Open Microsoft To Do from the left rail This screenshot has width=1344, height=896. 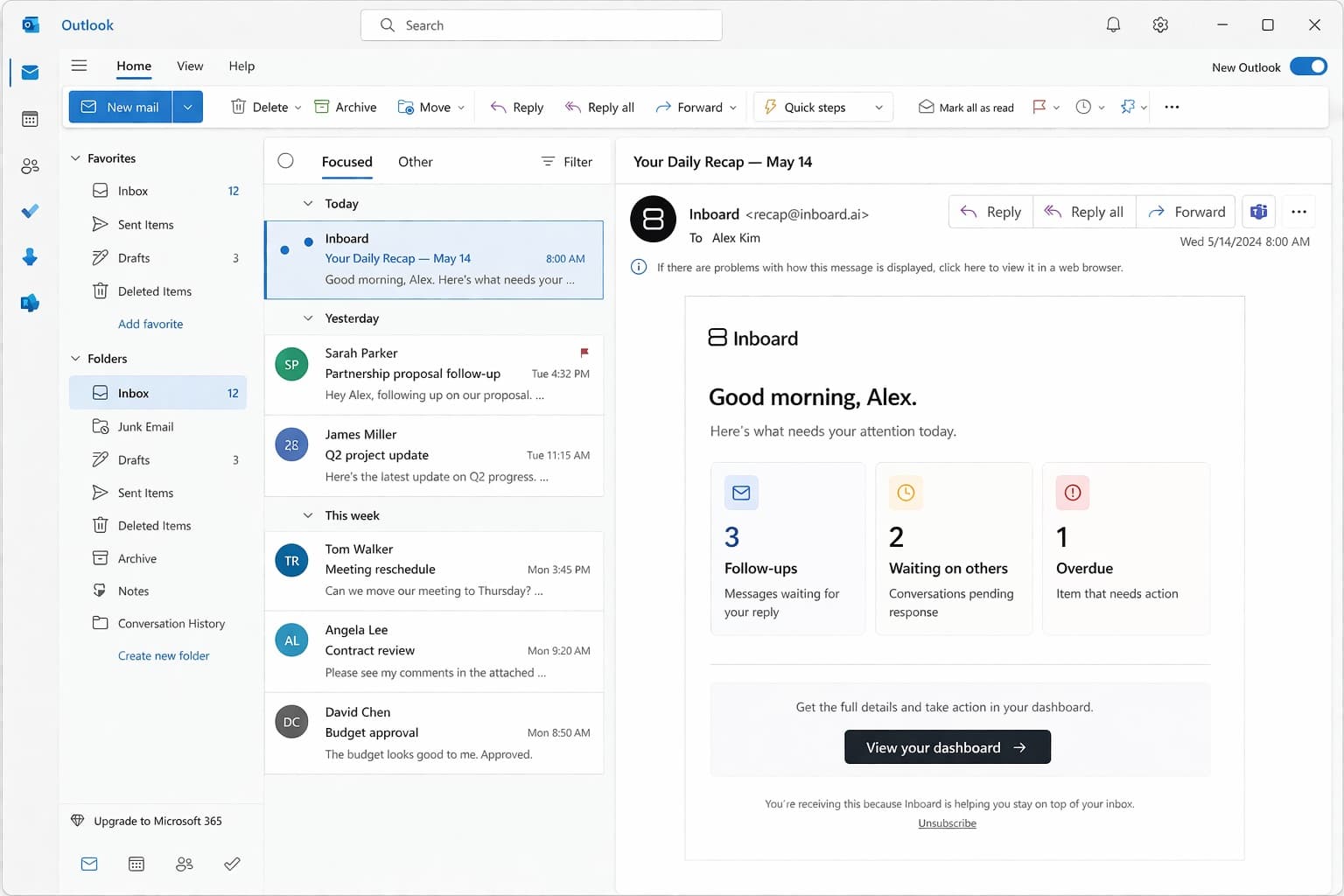30,211
